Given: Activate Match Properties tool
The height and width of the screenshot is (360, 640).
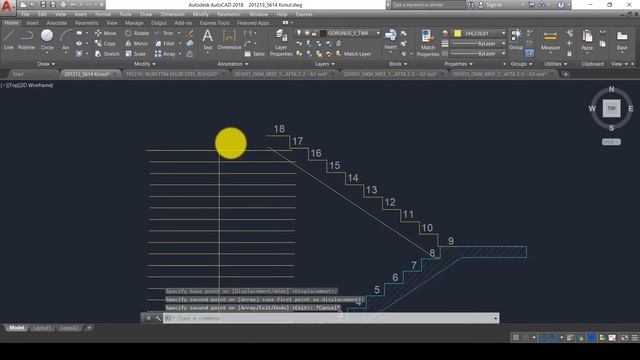Looking at the screenshot, I should point(428,42).
